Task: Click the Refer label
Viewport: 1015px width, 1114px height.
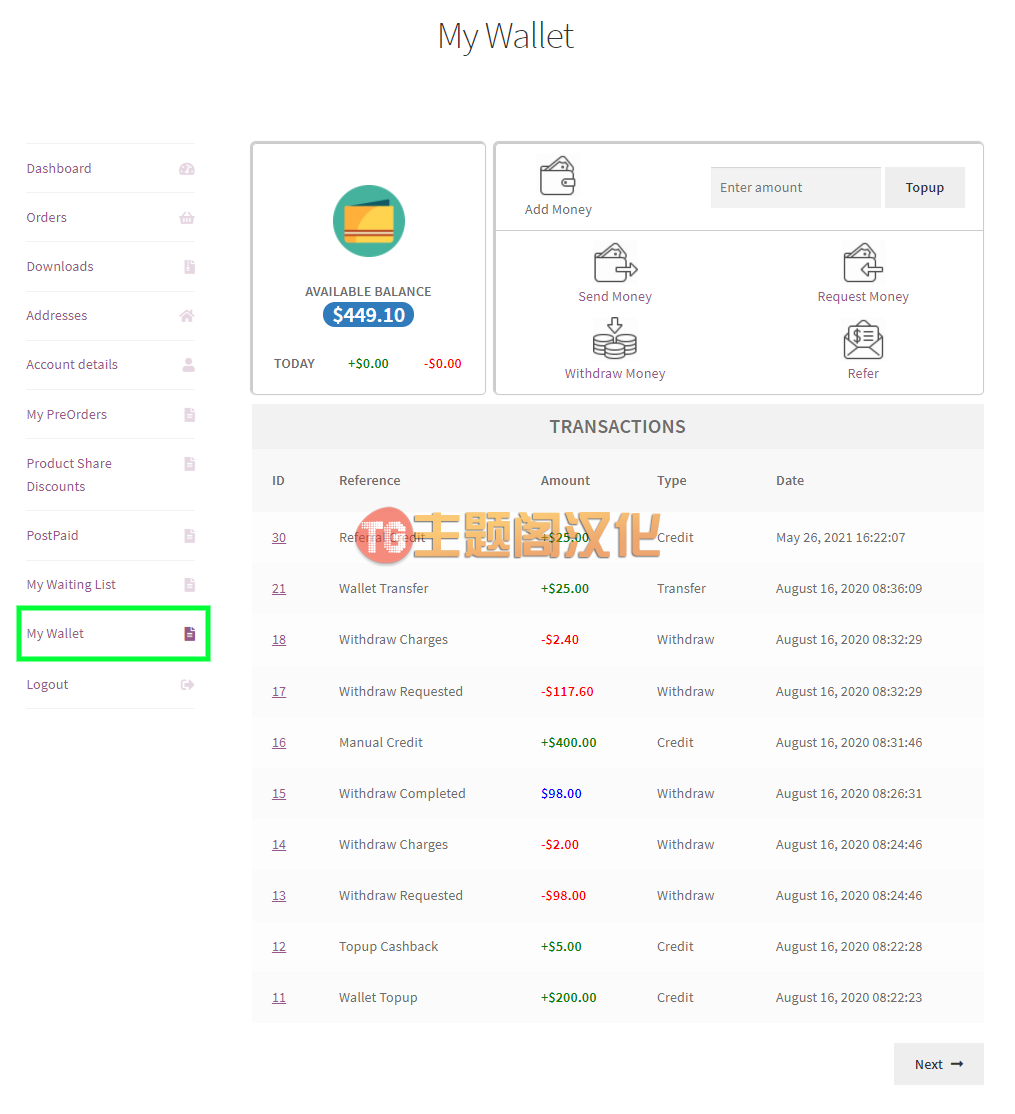Action: coord(863,374)
